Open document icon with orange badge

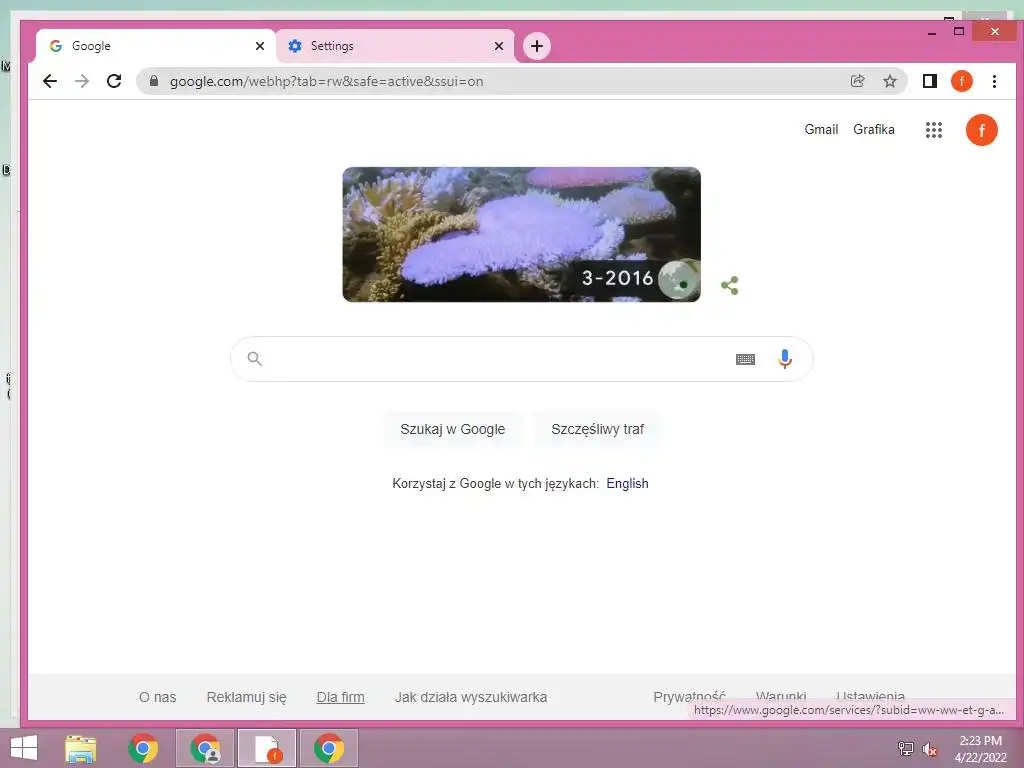tap(267, 748)
